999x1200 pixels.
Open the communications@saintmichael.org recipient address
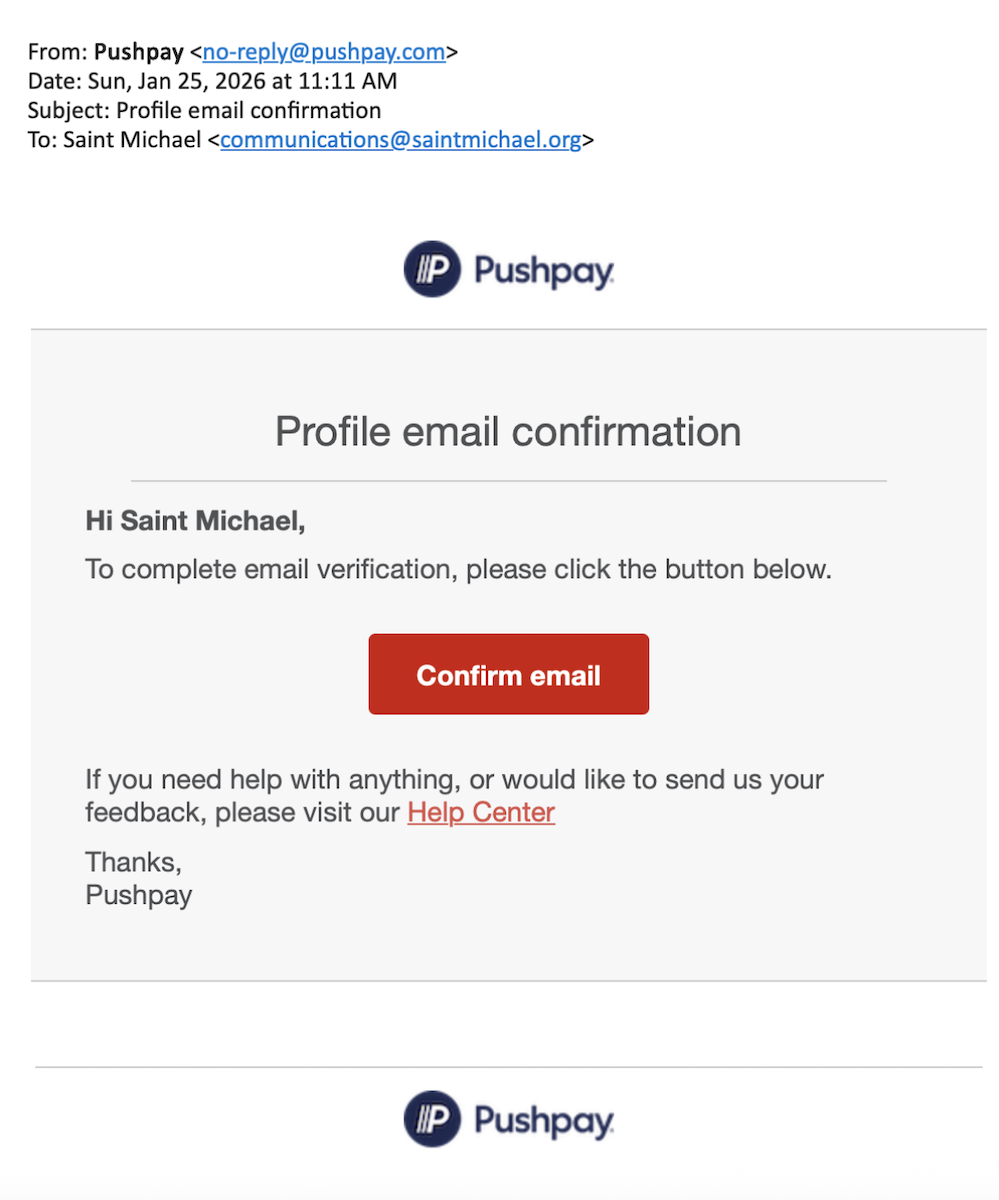pyautogui.click(x=400, y=139)
